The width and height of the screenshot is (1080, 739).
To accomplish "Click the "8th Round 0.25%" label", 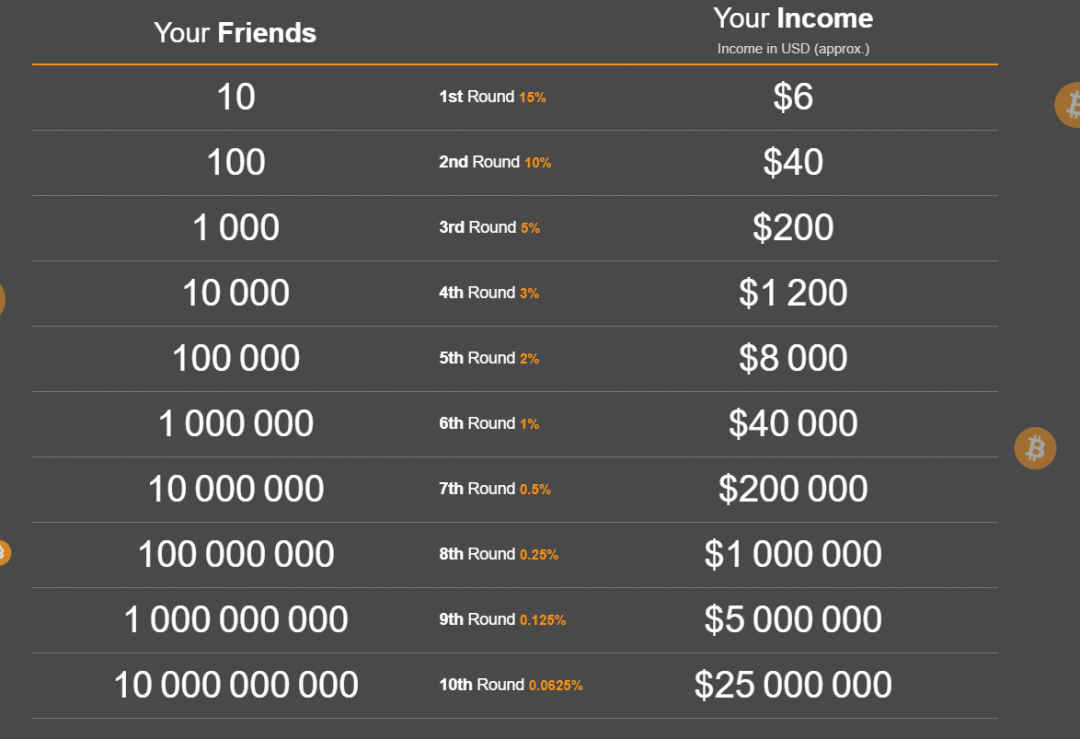I will [x=498, y=554].
